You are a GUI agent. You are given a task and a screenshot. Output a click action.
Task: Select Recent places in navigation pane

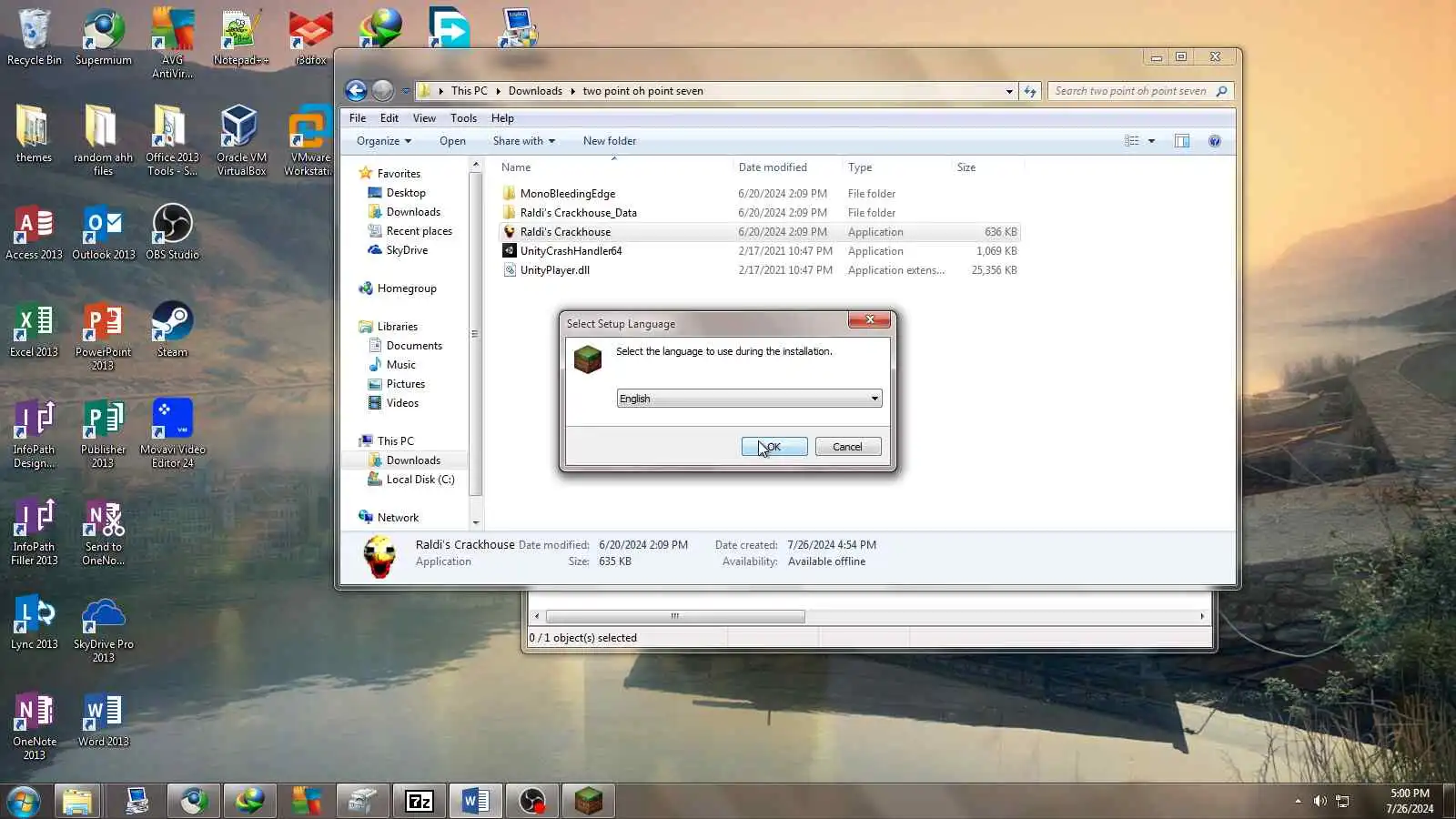tap(420, 231)
